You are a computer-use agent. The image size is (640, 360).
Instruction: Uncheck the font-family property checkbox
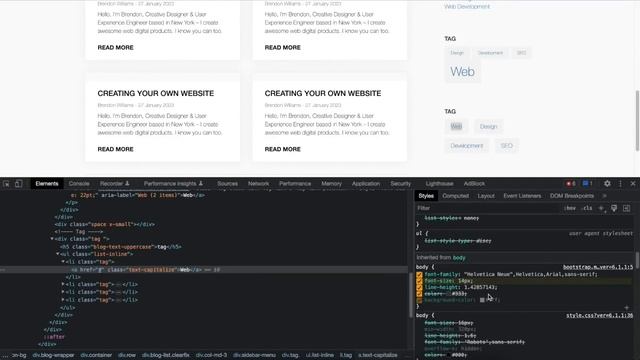point(419,275)
